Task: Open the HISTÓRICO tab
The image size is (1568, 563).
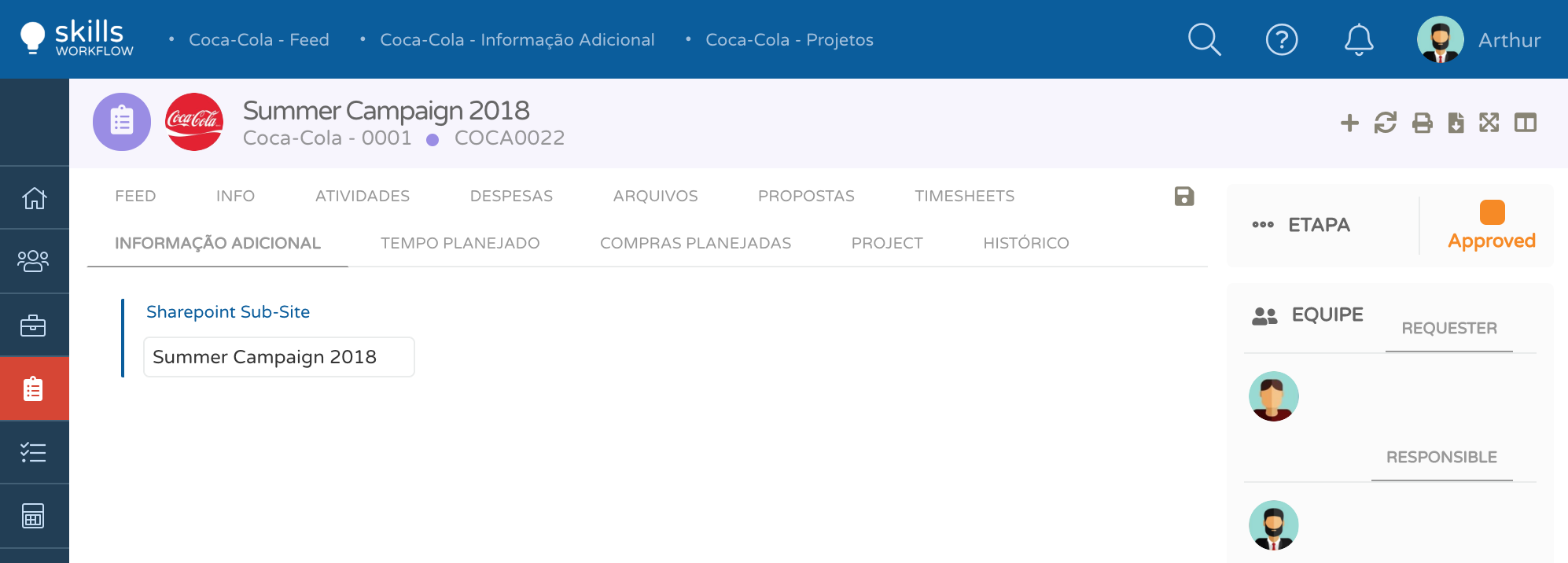Action: point(1026,243)
